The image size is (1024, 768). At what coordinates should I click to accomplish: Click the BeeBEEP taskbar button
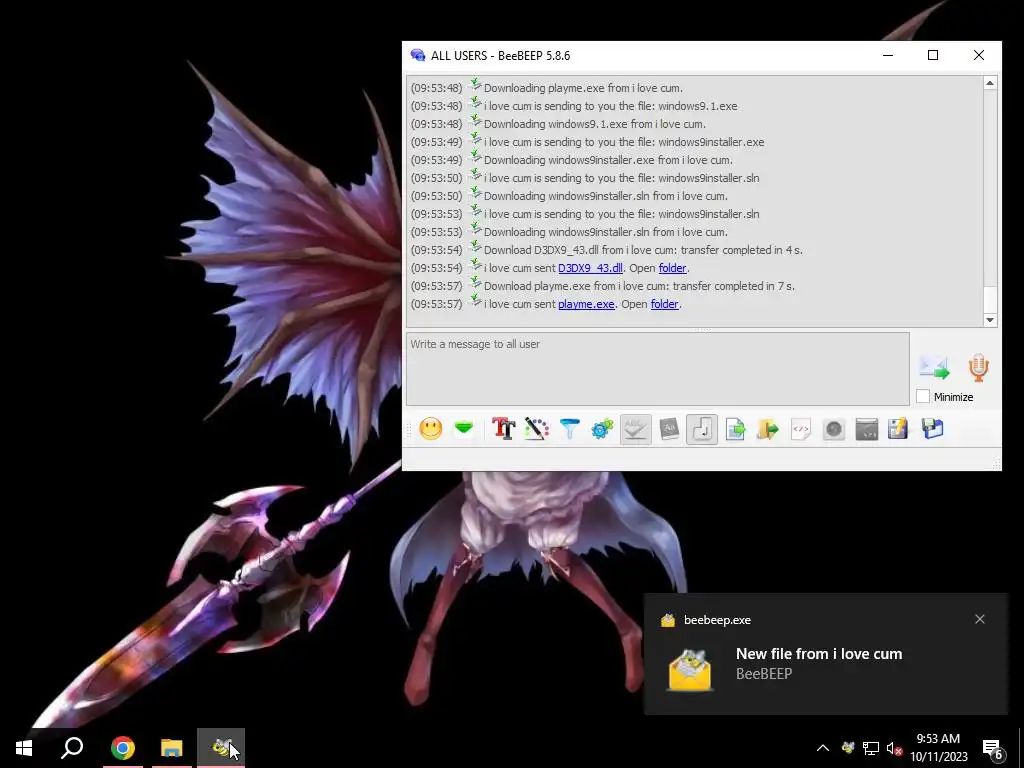221,748
